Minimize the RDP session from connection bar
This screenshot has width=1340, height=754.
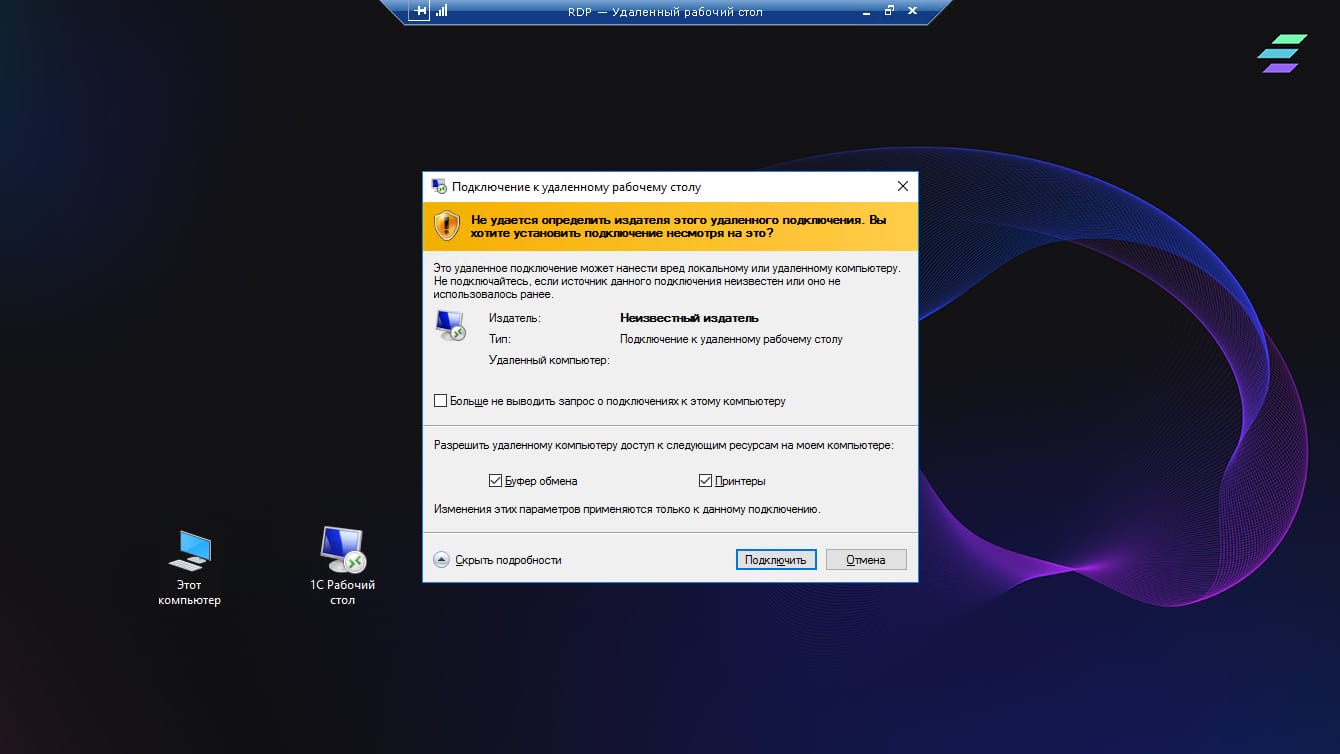click(866, 12)
